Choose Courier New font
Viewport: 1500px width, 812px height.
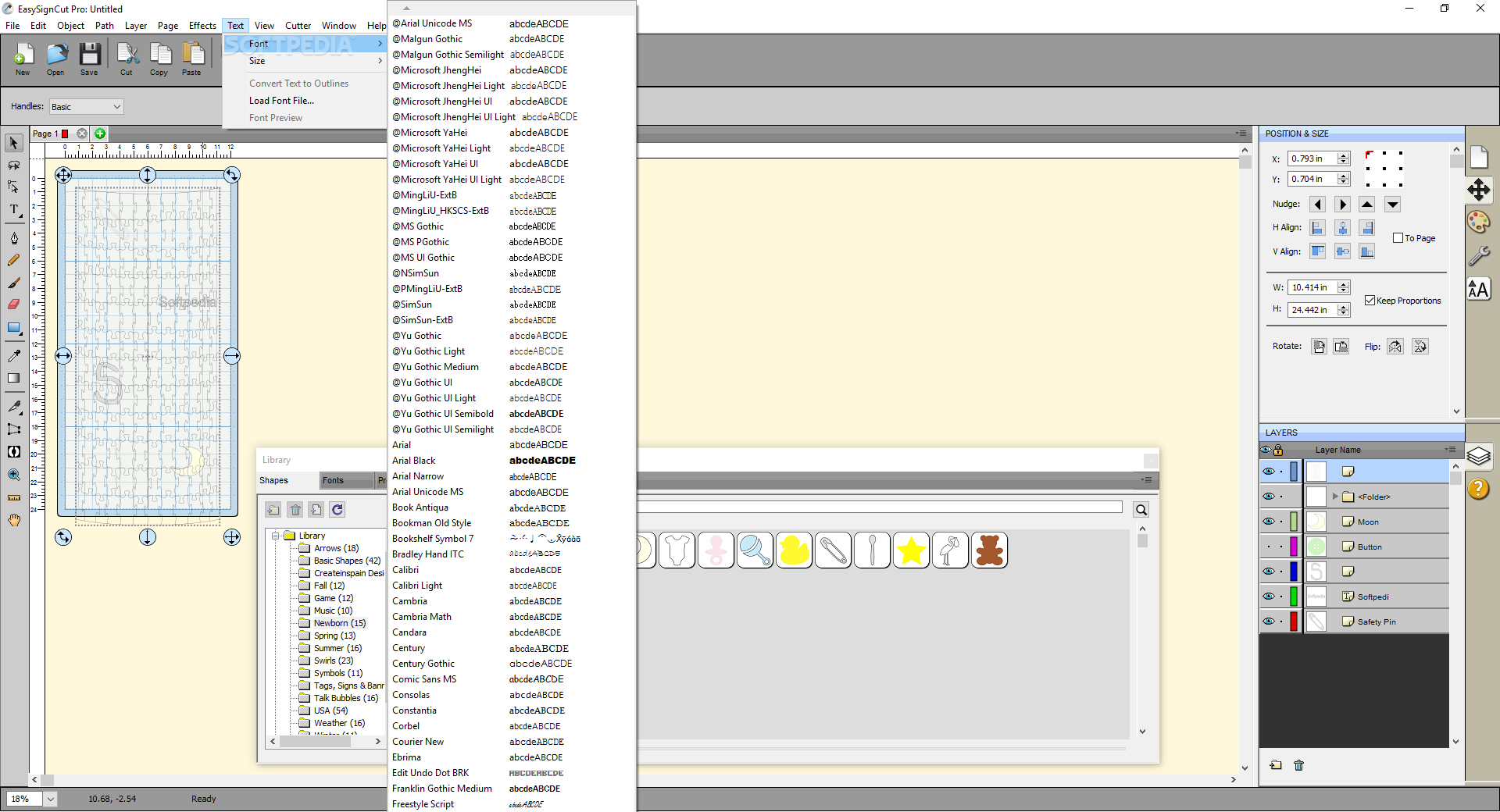(512, 742)
